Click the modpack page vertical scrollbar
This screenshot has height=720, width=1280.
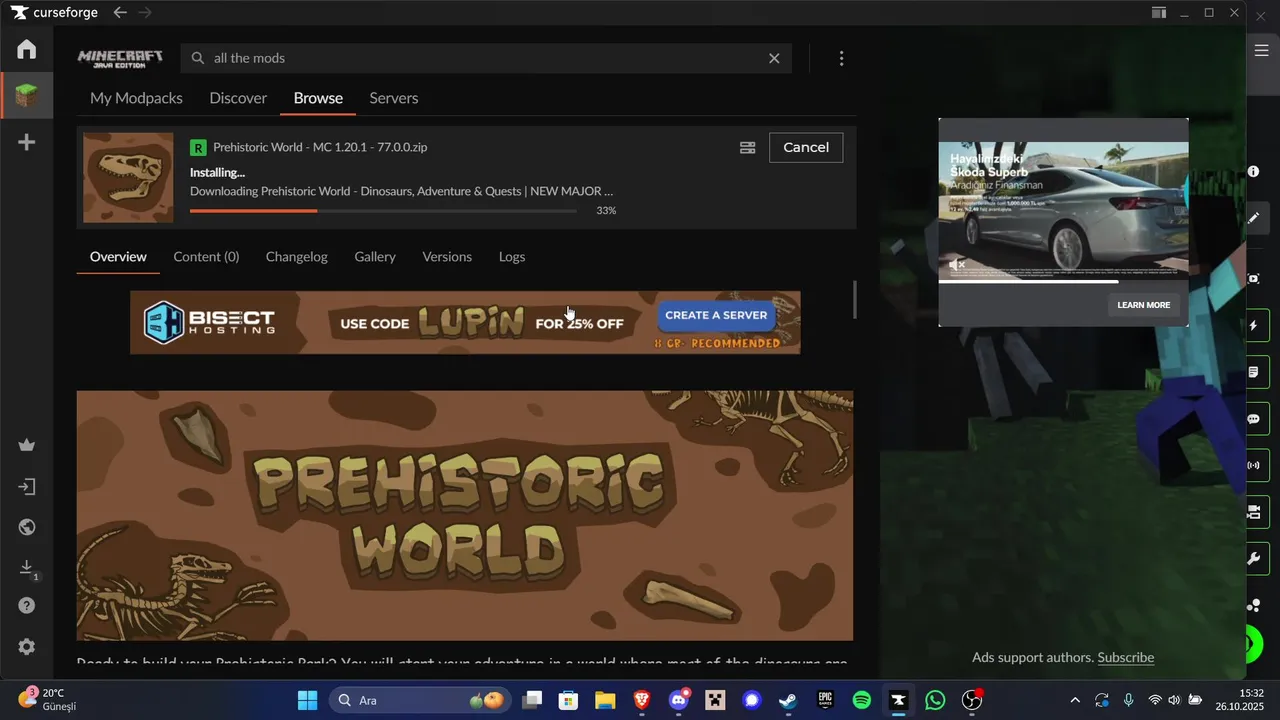coord(854,300)
